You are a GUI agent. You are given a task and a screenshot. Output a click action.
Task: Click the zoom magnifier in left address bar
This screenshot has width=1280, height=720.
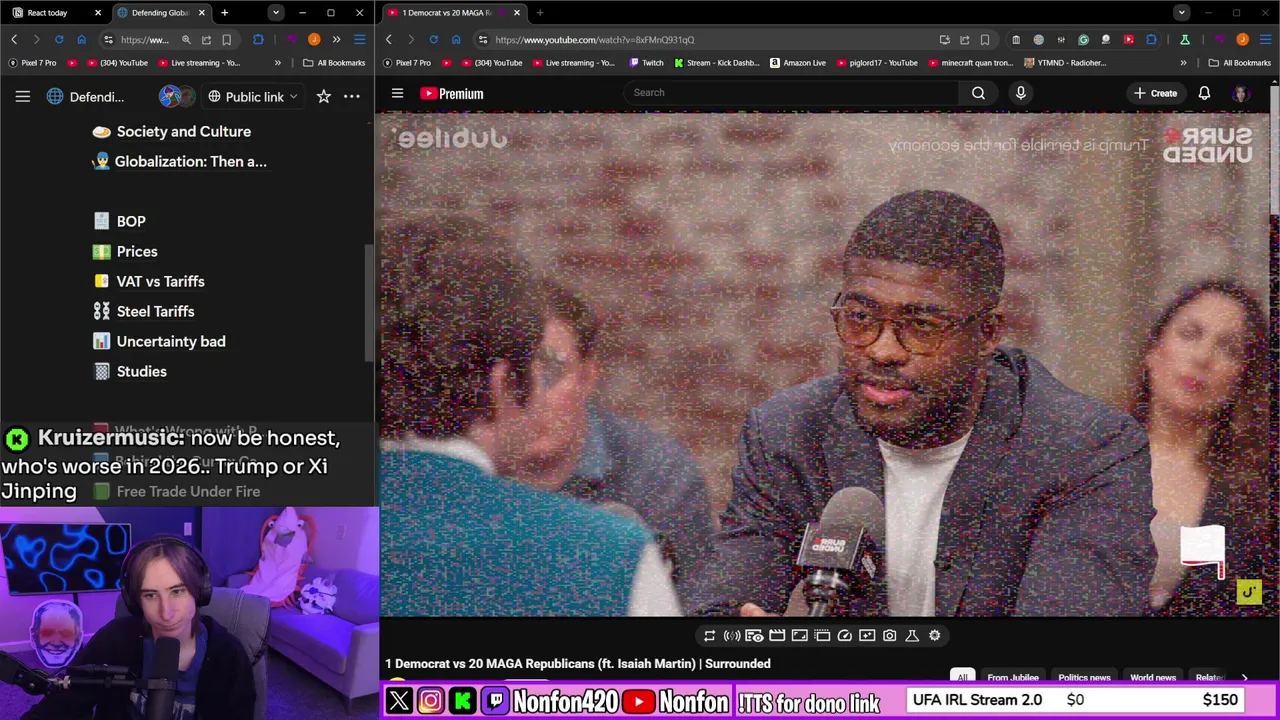[186, 39]
